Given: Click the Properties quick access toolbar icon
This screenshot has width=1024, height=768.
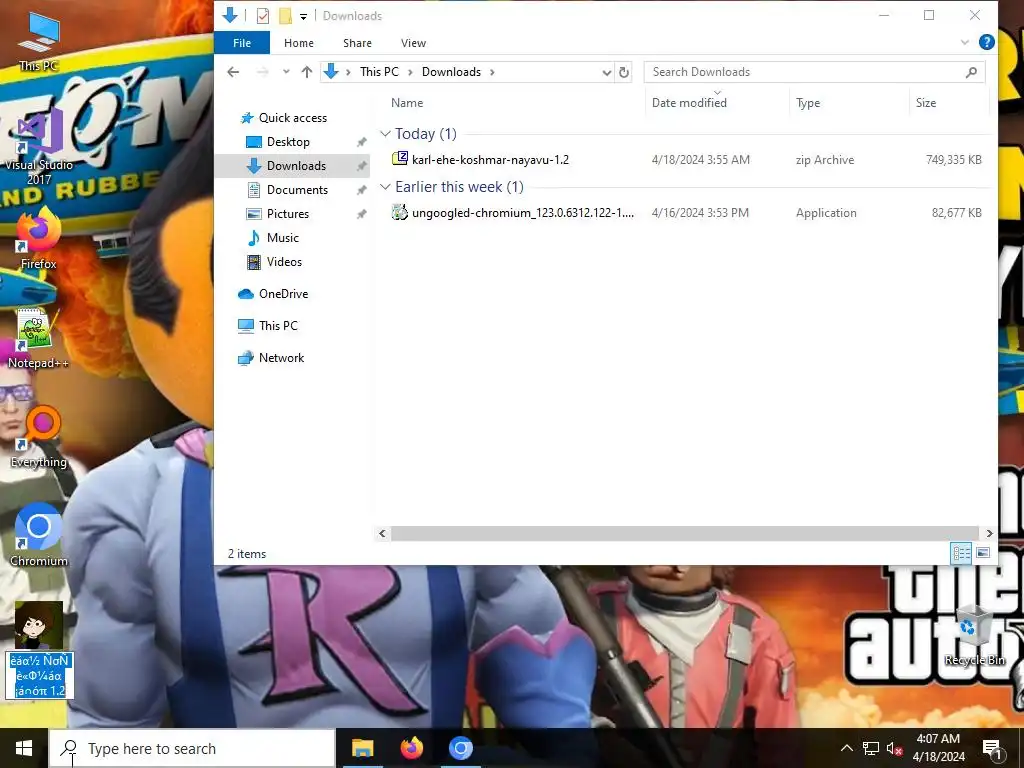Looking at the screenshot, I should coord(263,16).
